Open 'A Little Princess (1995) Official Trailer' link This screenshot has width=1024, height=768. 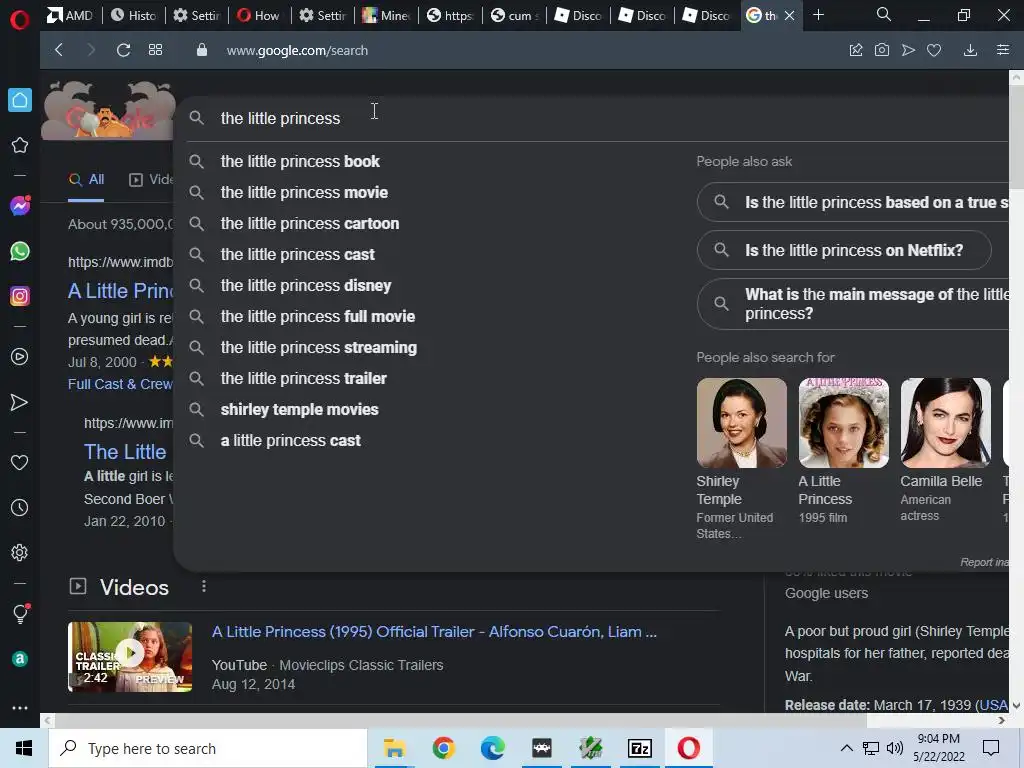coord(434,632)
